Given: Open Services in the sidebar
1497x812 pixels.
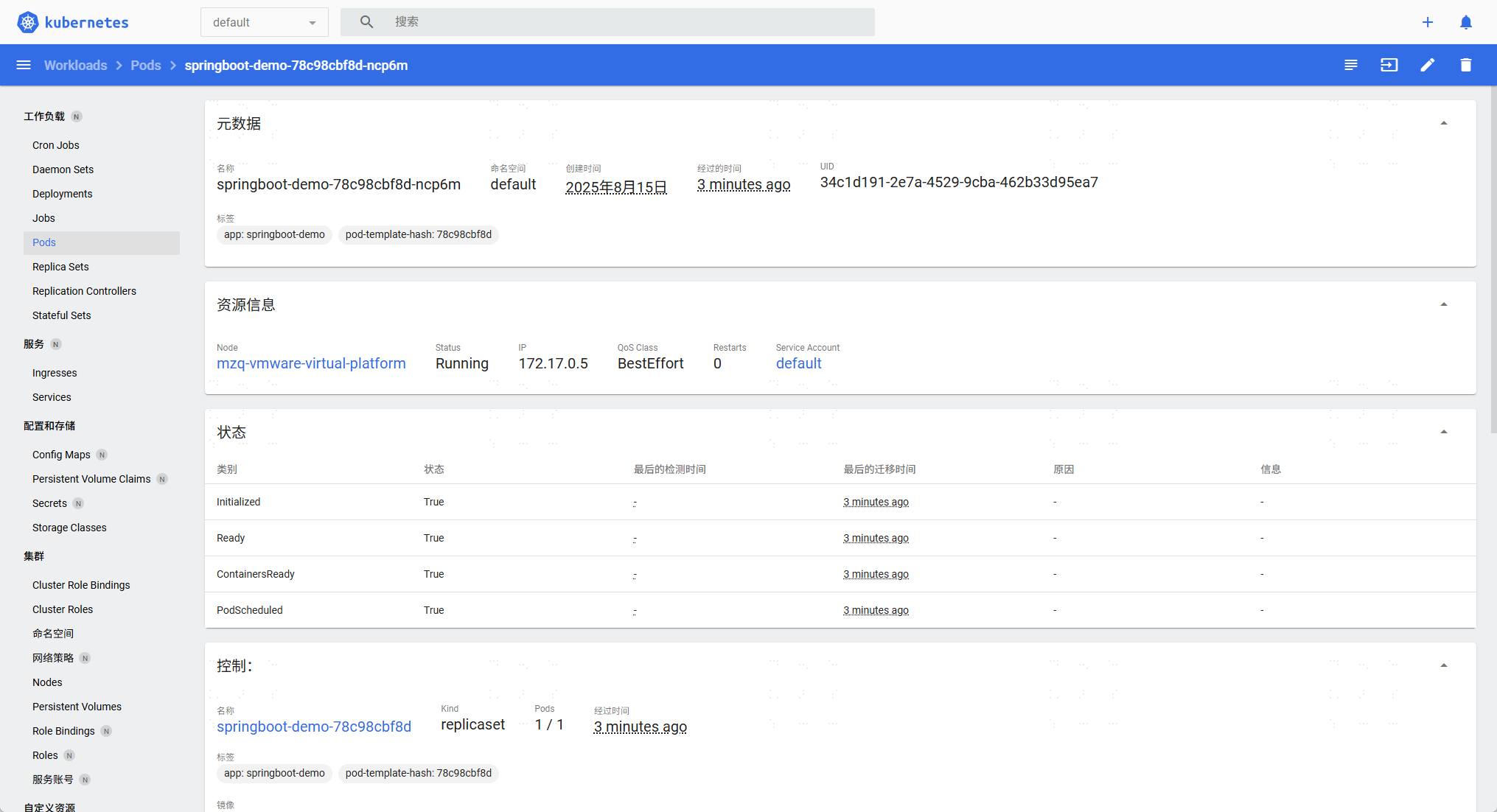Looking at the screenshot, I should click(x=52, y=397).
